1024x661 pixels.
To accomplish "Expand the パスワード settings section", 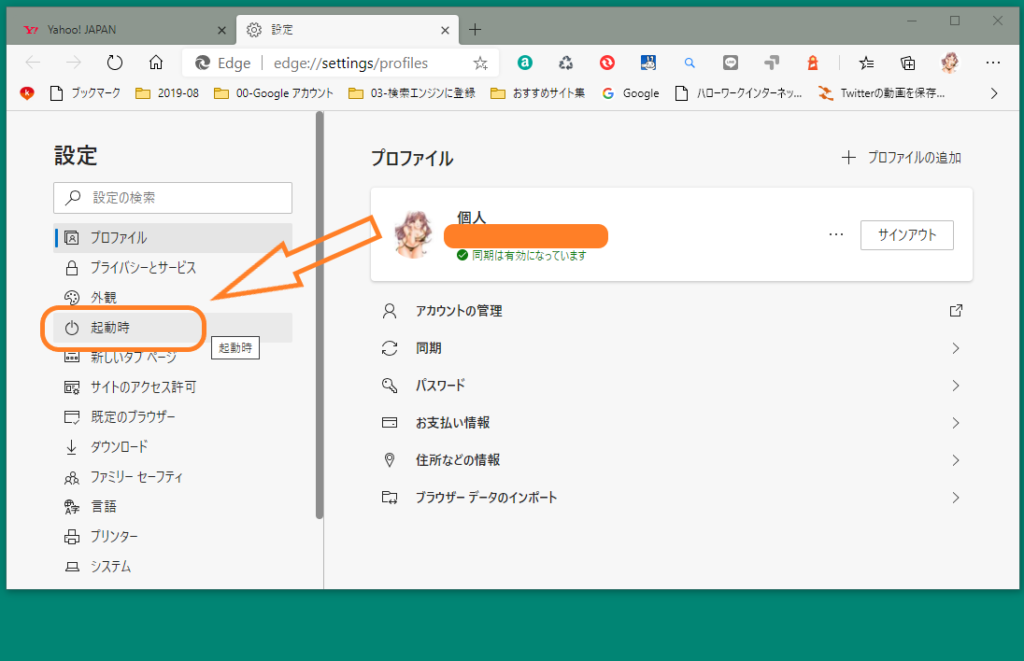I will point(671,385).
